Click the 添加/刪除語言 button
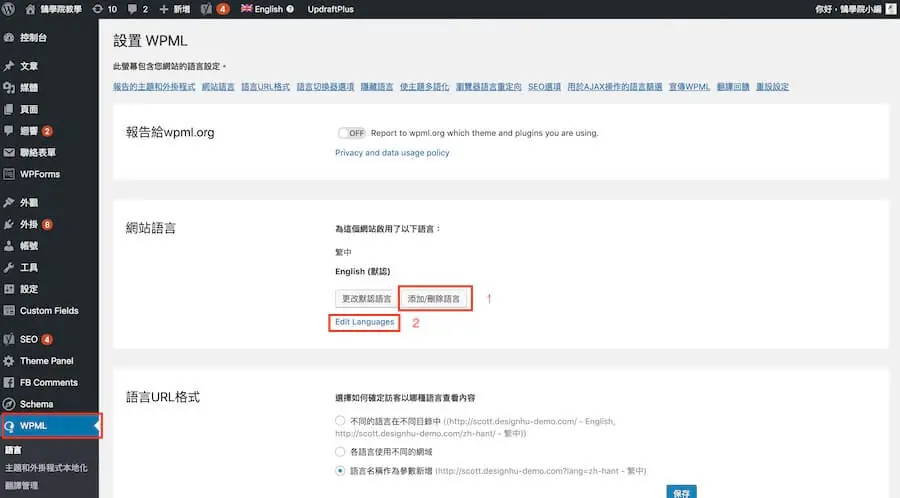 click(434, 299)
